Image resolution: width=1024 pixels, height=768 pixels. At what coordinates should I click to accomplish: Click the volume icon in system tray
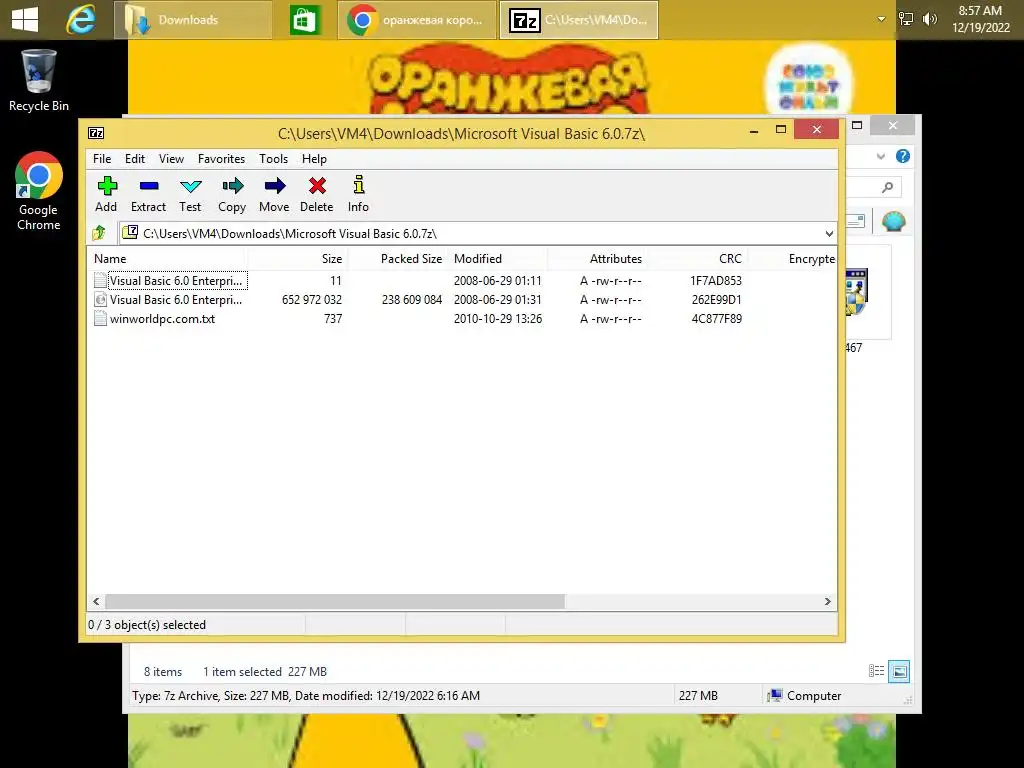[x=930, y=19]
